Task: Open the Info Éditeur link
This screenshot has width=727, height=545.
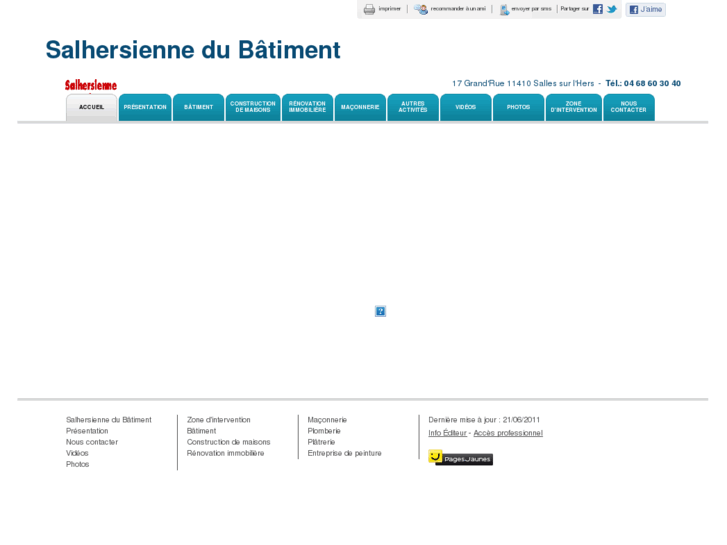Action: (447, 433)
